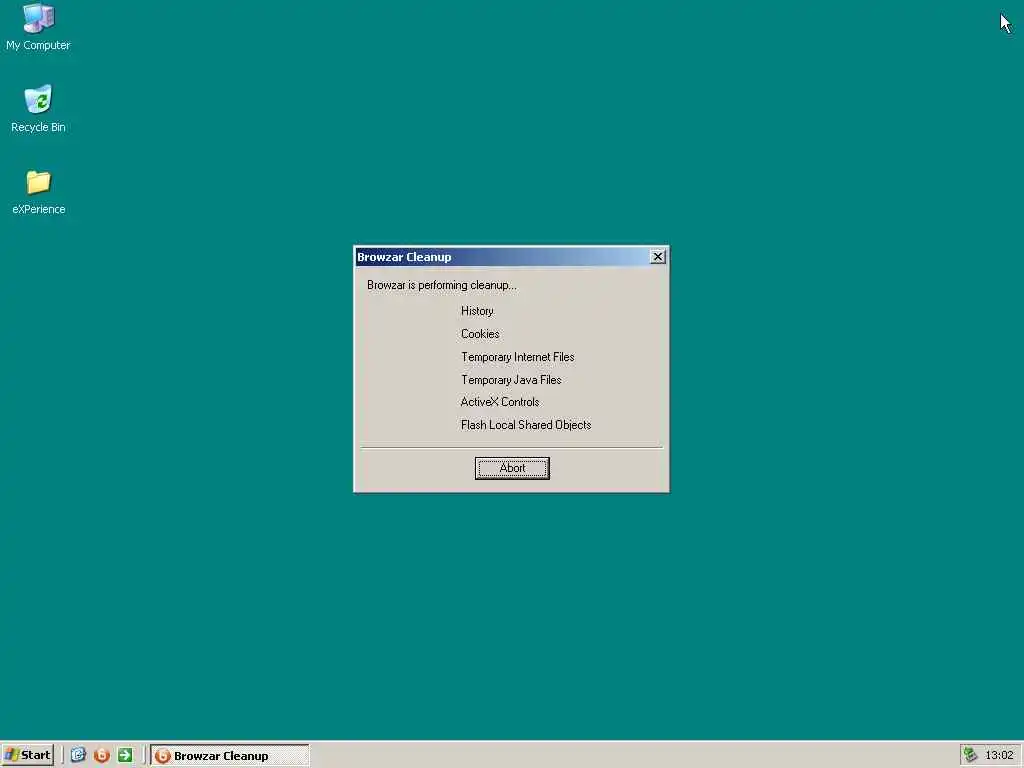Click ActiveX Controls text
Image resolution: width=1024 pixels, height=768 pixels.
[x=500, y=402]
